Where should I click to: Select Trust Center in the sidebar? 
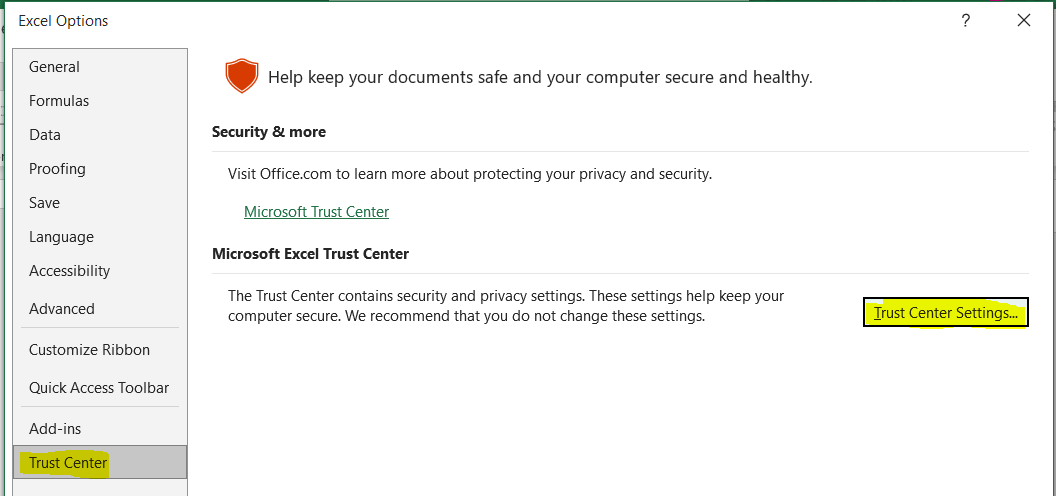click(68, 463)
